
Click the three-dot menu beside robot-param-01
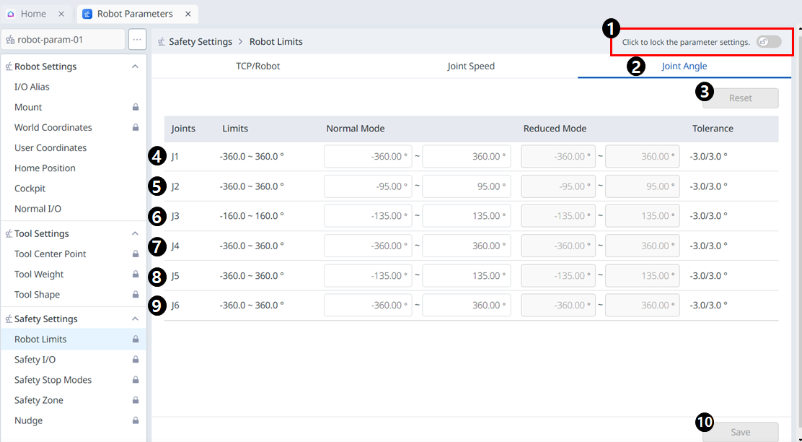pyautogui.click(x=137, y=40)
